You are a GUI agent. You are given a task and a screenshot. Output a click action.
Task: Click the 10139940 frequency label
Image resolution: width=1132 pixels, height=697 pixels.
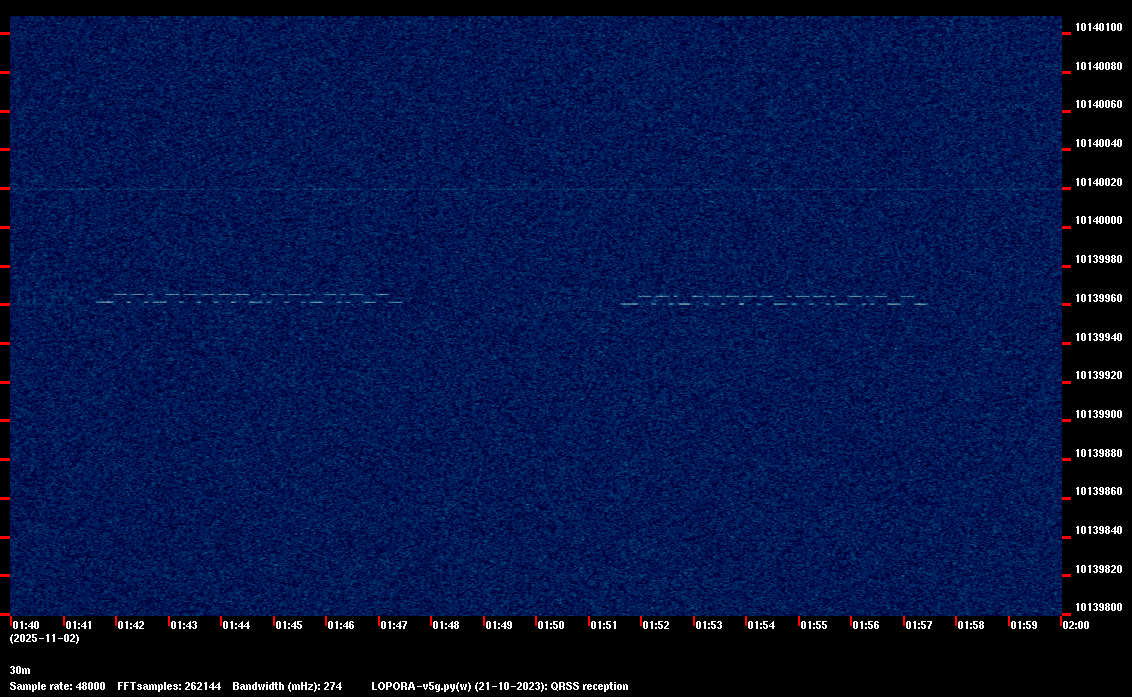click(1099, 337)
